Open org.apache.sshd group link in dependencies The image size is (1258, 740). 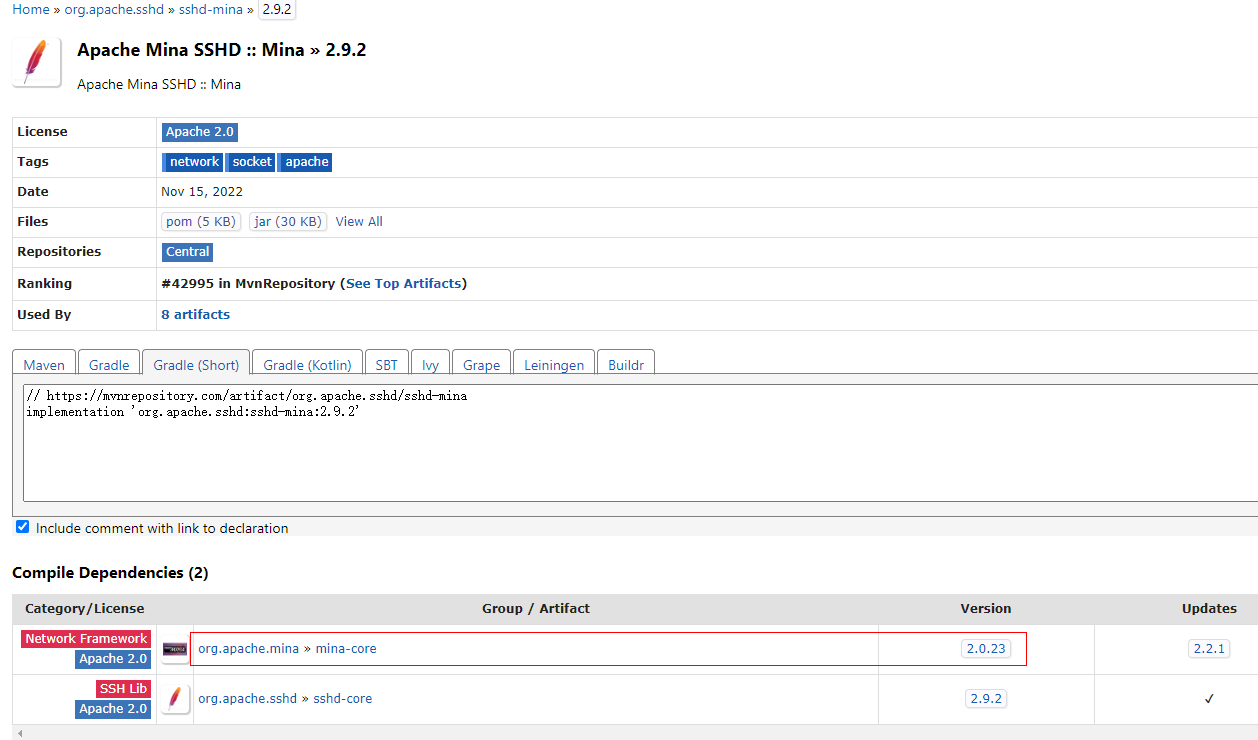[247, 699]
